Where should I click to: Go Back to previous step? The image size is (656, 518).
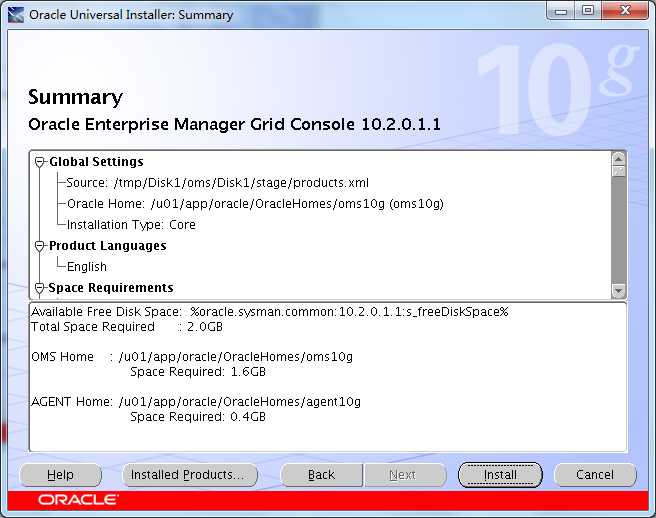pos(321,475)
